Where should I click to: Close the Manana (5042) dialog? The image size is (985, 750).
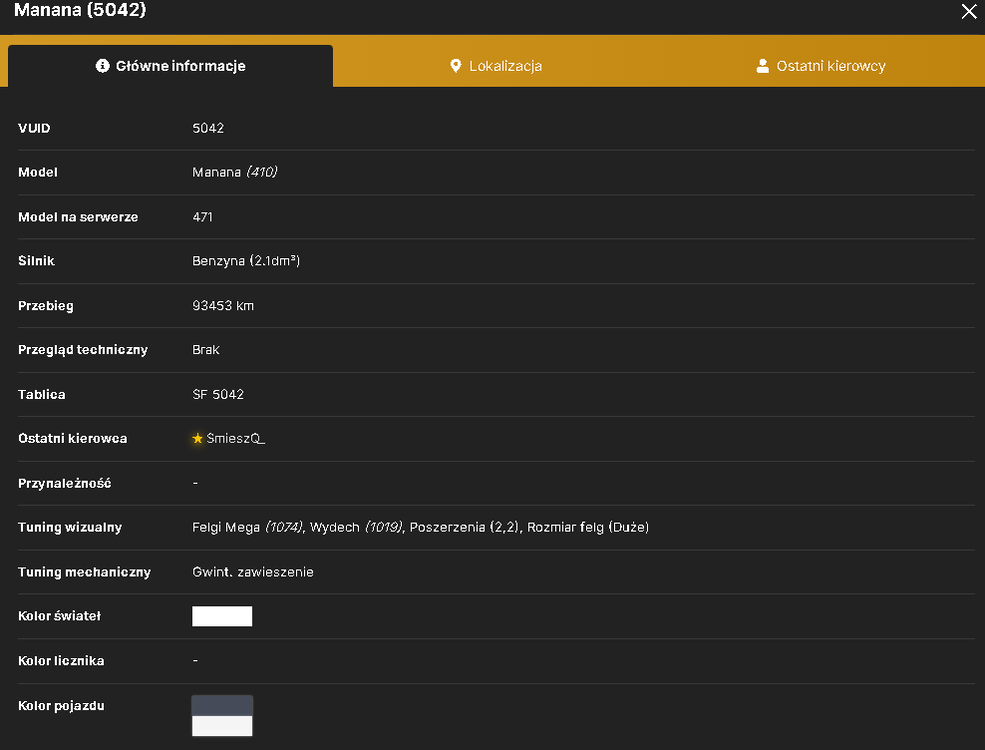[969, 11]
